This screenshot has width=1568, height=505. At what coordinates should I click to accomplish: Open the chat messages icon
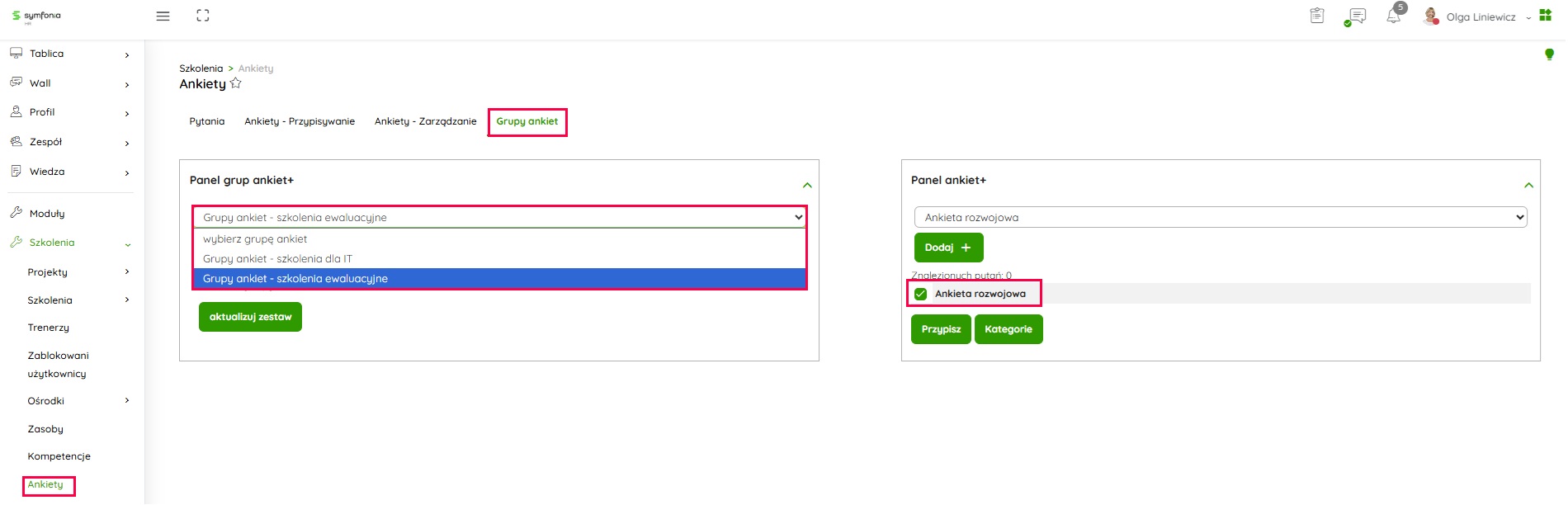(1355, 17)
